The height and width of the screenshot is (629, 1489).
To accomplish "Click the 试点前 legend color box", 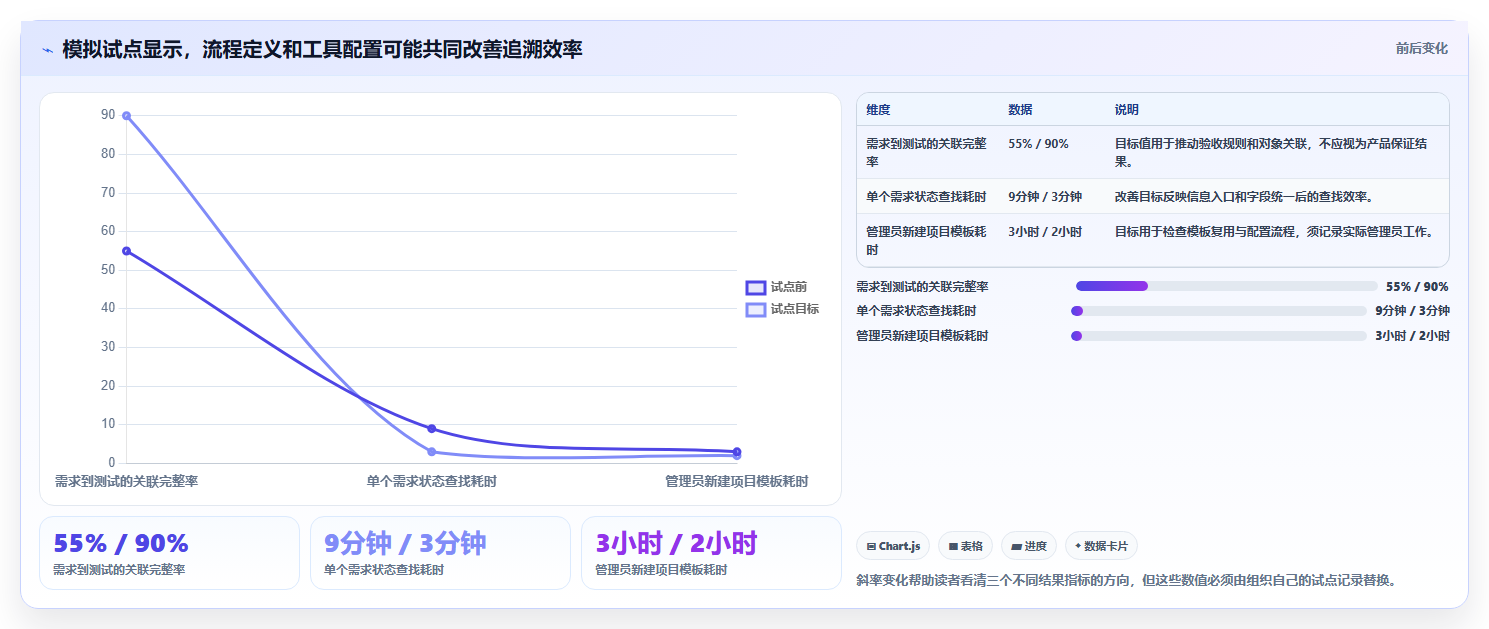I will coord(756,287).
